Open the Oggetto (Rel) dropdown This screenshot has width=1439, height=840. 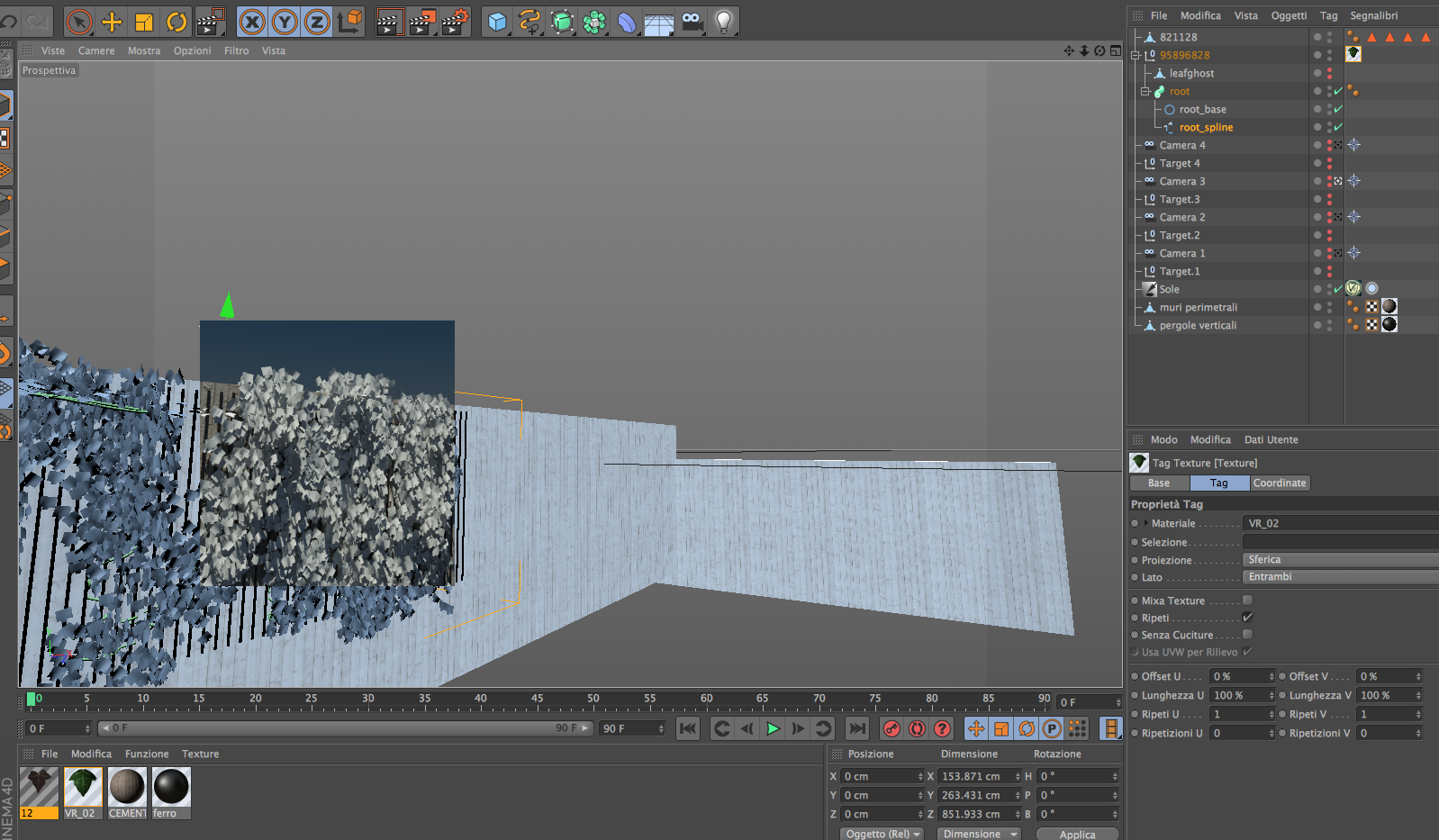click(882, 834)
